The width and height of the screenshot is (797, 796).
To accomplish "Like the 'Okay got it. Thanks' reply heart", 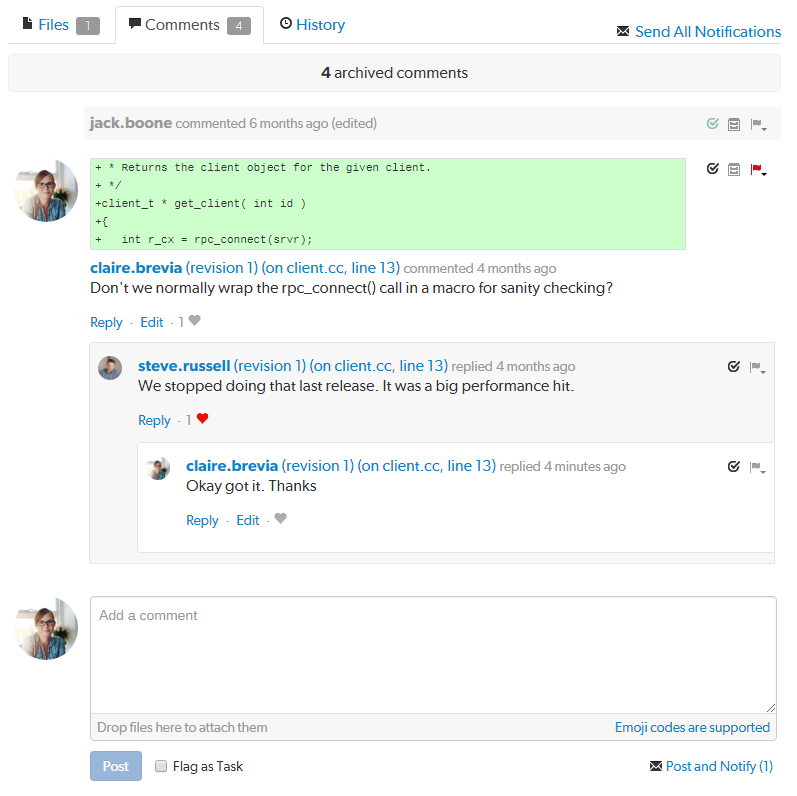I will (281, 519).
